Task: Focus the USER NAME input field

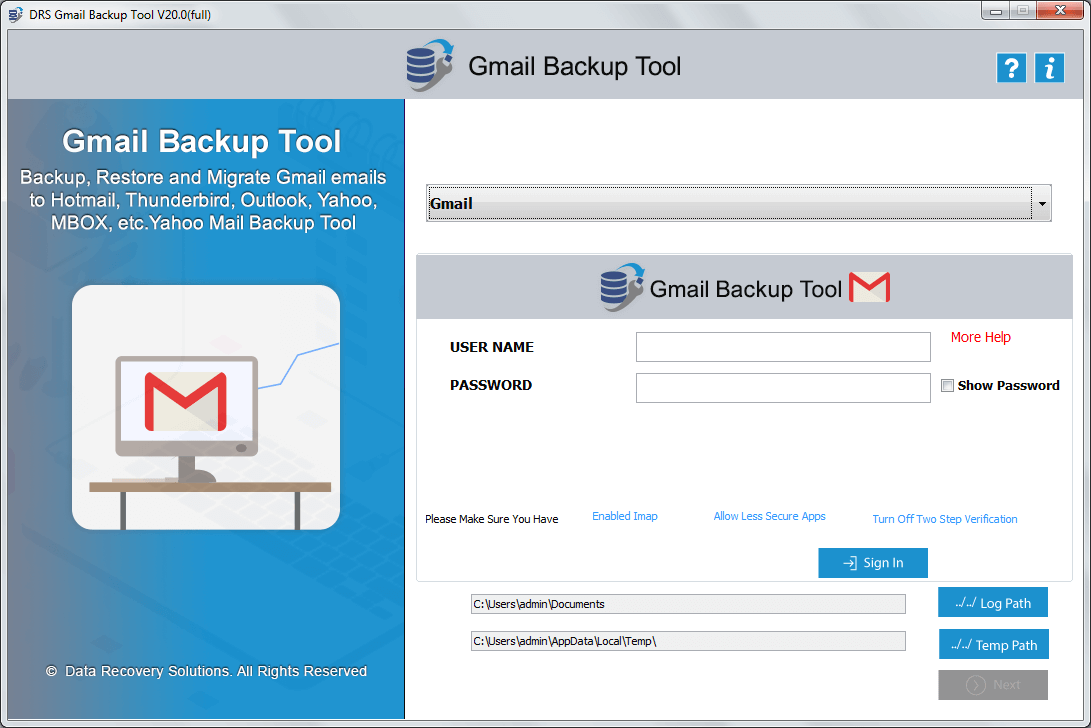Action: pos(783,347)
